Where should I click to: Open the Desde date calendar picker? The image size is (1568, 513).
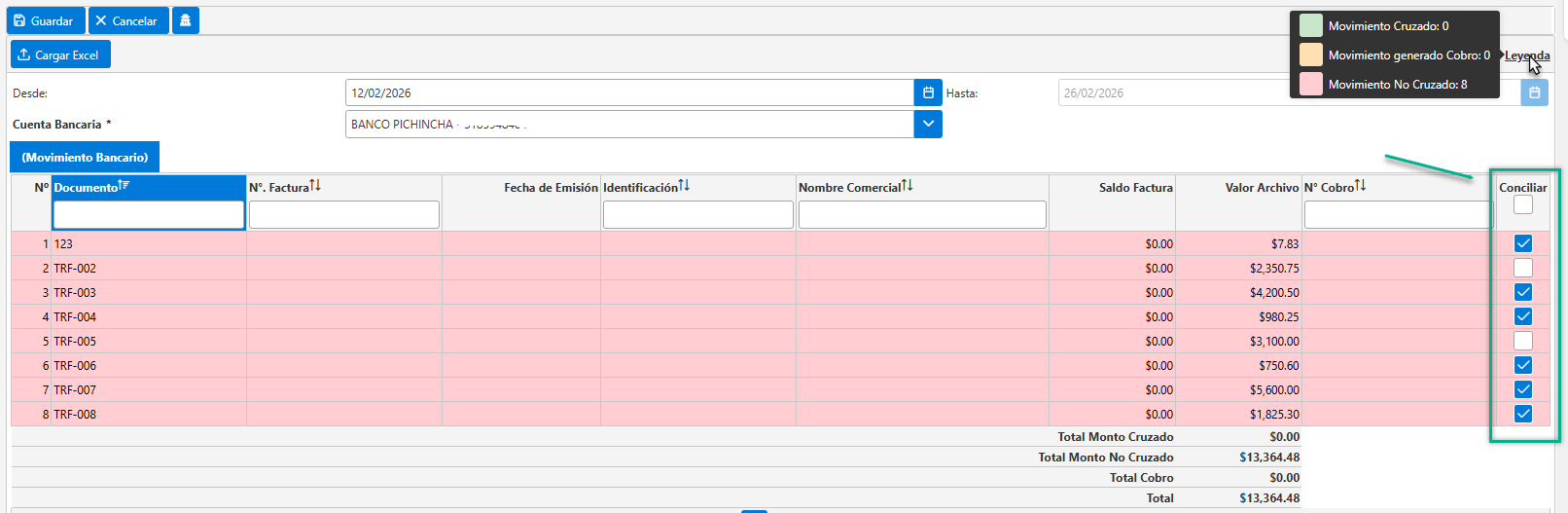tap(928, 92)
